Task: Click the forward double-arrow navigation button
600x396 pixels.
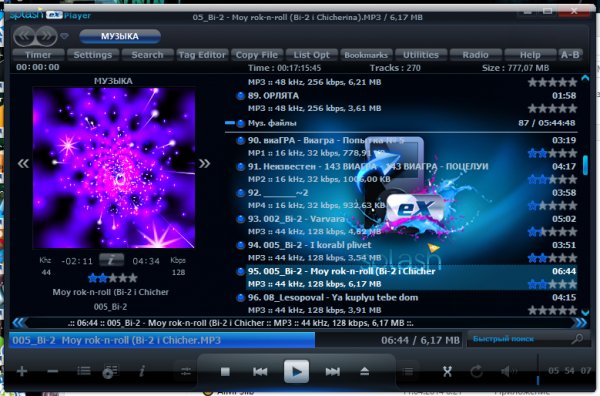Action: (x=47, y=36)
